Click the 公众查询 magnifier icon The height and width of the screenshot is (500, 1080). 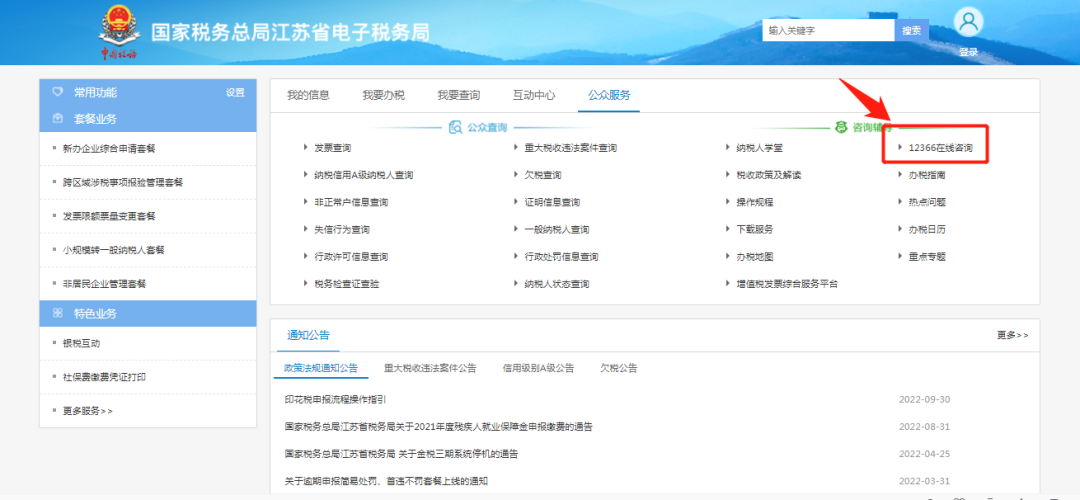(x=455, y=127)
